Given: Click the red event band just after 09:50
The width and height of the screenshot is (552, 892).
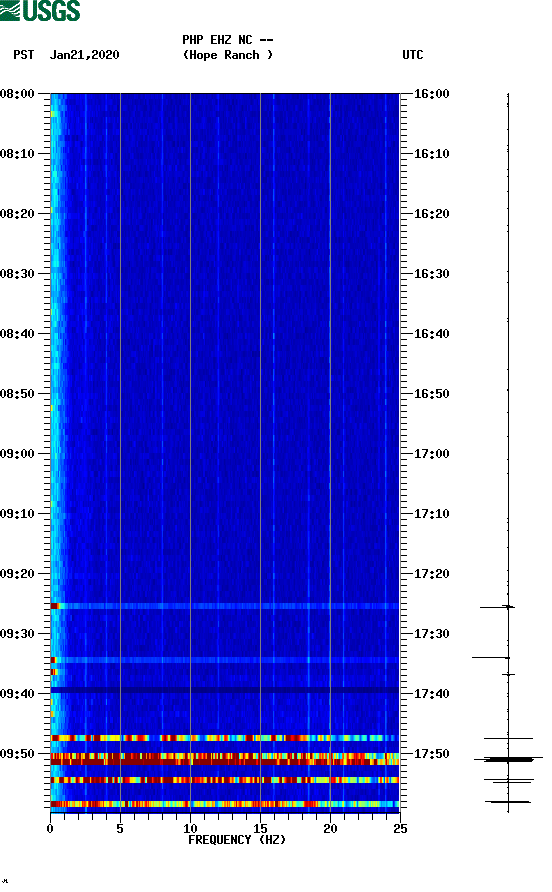Looking at the screenshot, I should 225,759.
